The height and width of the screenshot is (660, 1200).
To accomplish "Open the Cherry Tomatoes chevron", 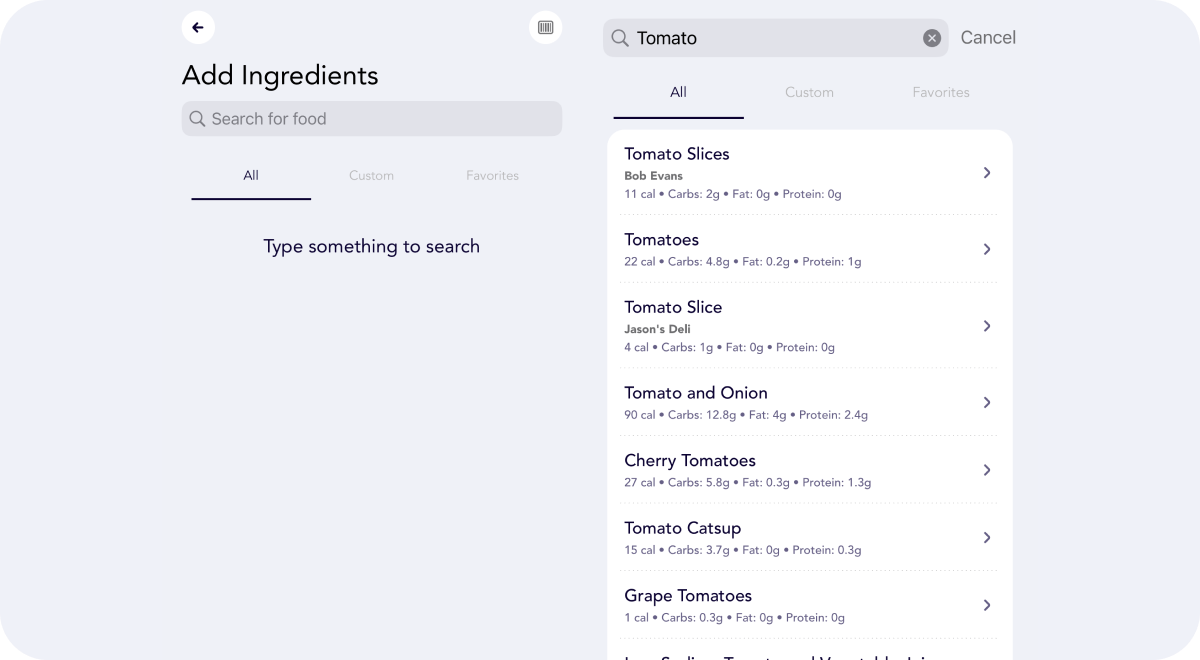I will [987, 470].
